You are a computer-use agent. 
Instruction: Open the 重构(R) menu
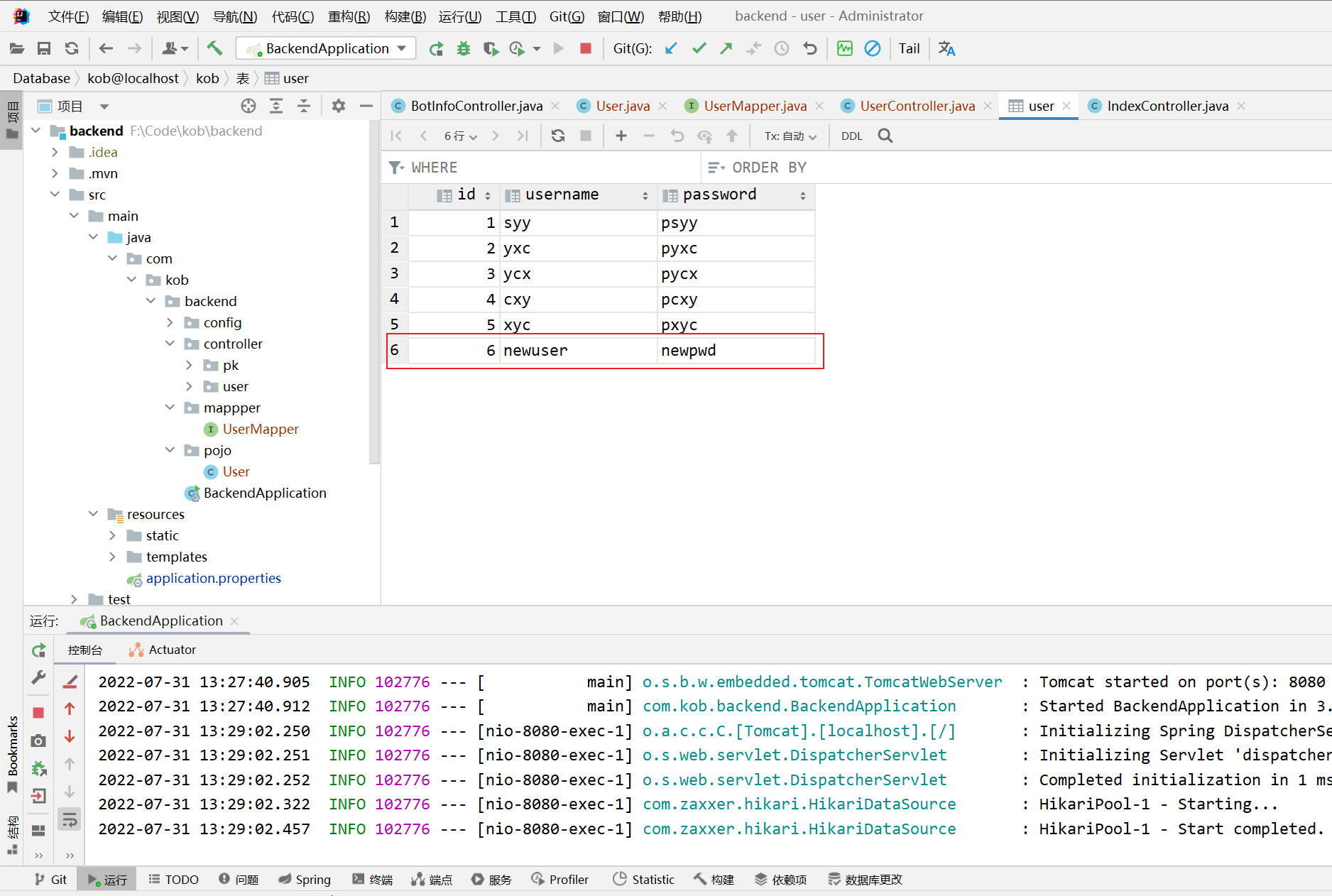pyautogui.click(x=349, y=16)
